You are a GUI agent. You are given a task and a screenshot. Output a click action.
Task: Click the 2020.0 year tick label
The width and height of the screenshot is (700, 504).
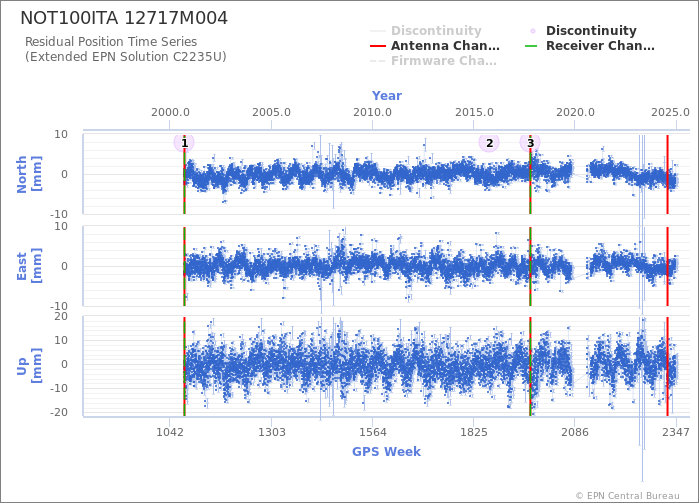pos(575,112)
